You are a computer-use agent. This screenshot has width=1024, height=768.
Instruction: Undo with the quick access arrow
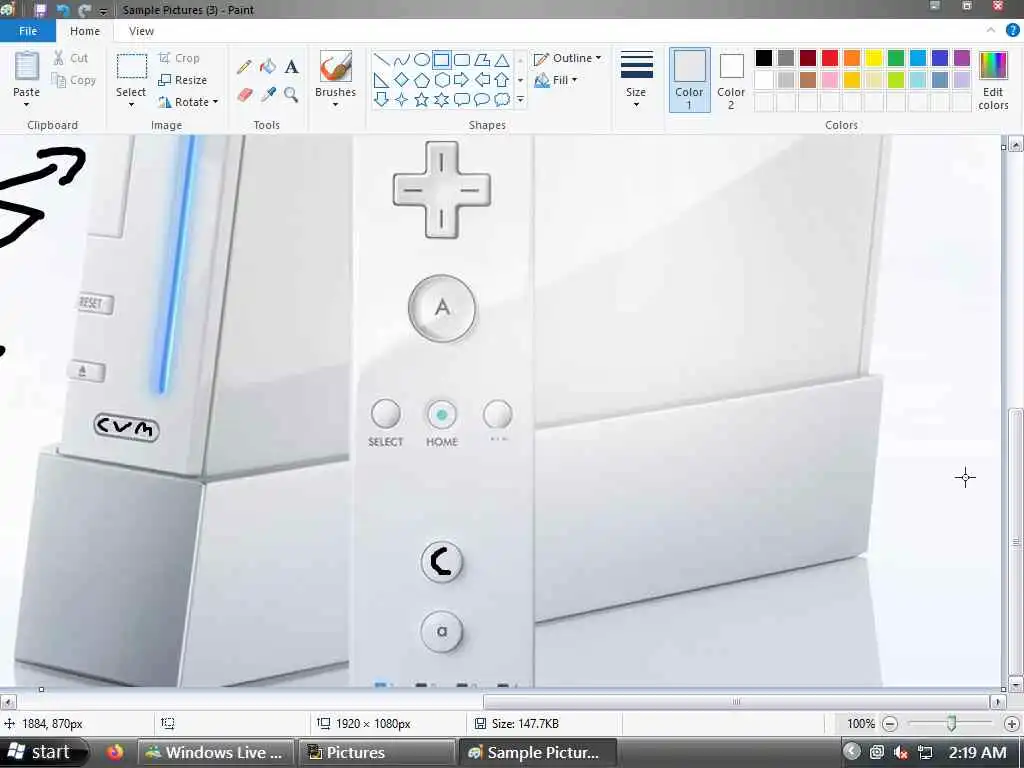[x=63, y=10]
